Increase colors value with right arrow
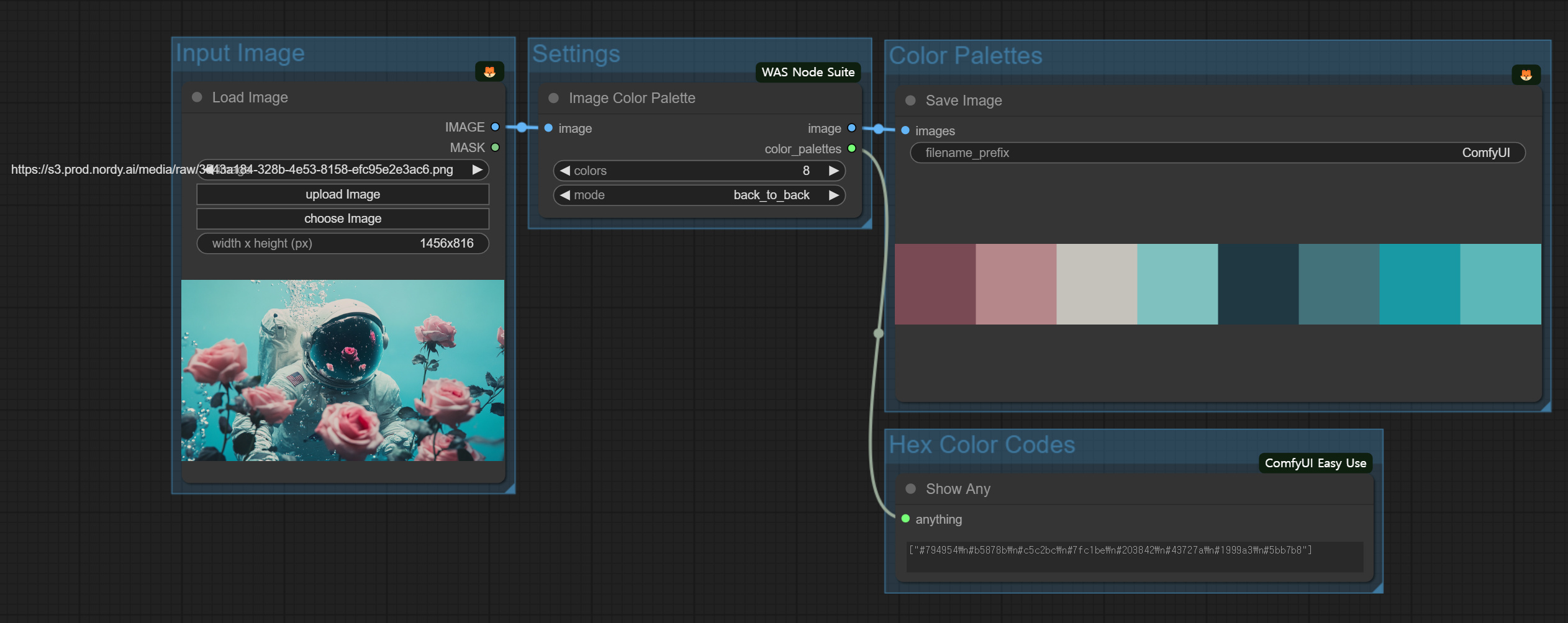1568x623 pixels. [833, 171]
